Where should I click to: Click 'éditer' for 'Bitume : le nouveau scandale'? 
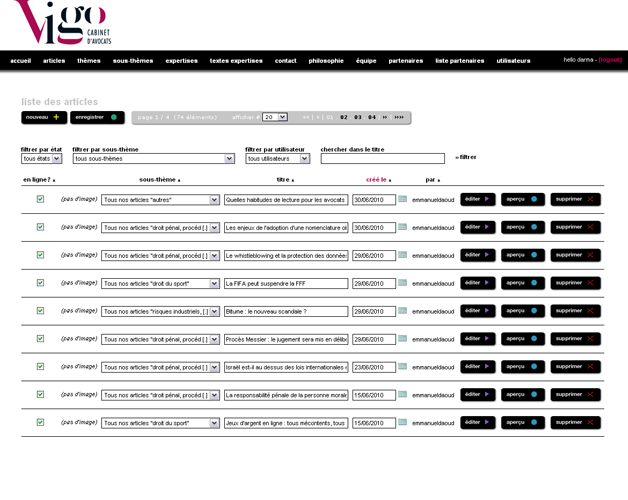pyautogui.click(x=478, y=311)
